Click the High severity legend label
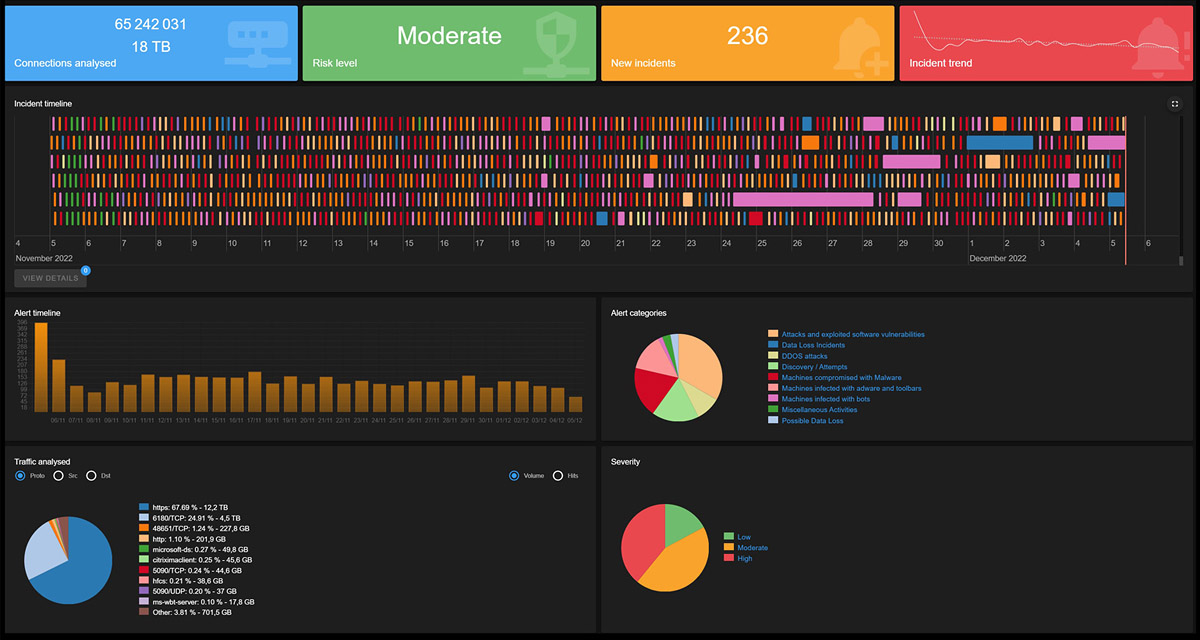 [x=745, y=558]
